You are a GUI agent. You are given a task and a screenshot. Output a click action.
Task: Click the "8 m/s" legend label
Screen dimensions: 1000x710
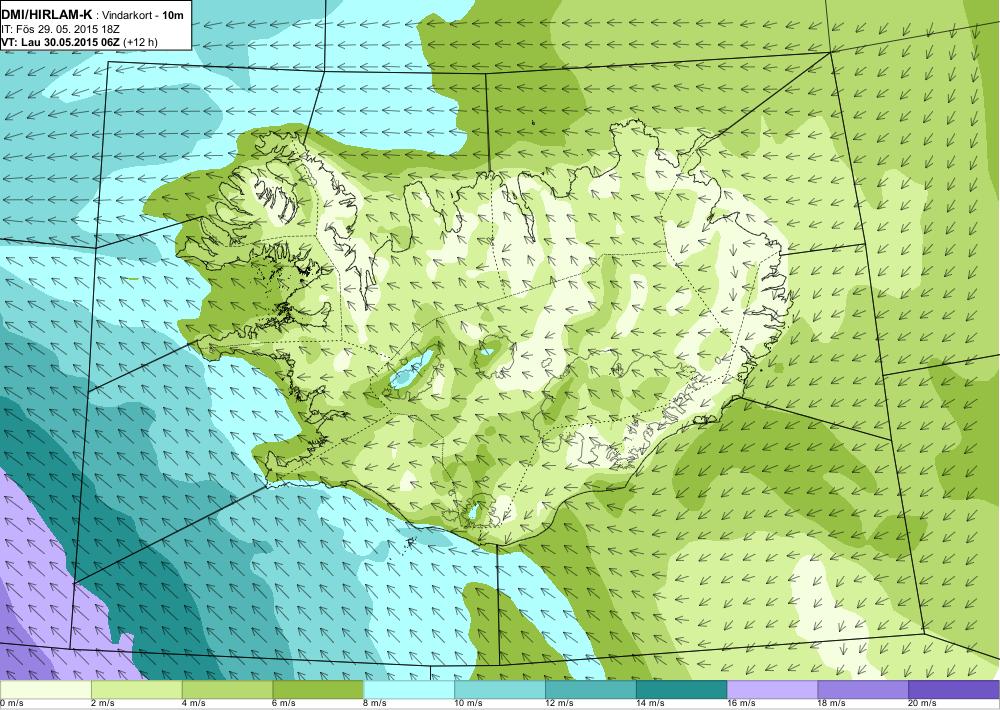[376, 704]
